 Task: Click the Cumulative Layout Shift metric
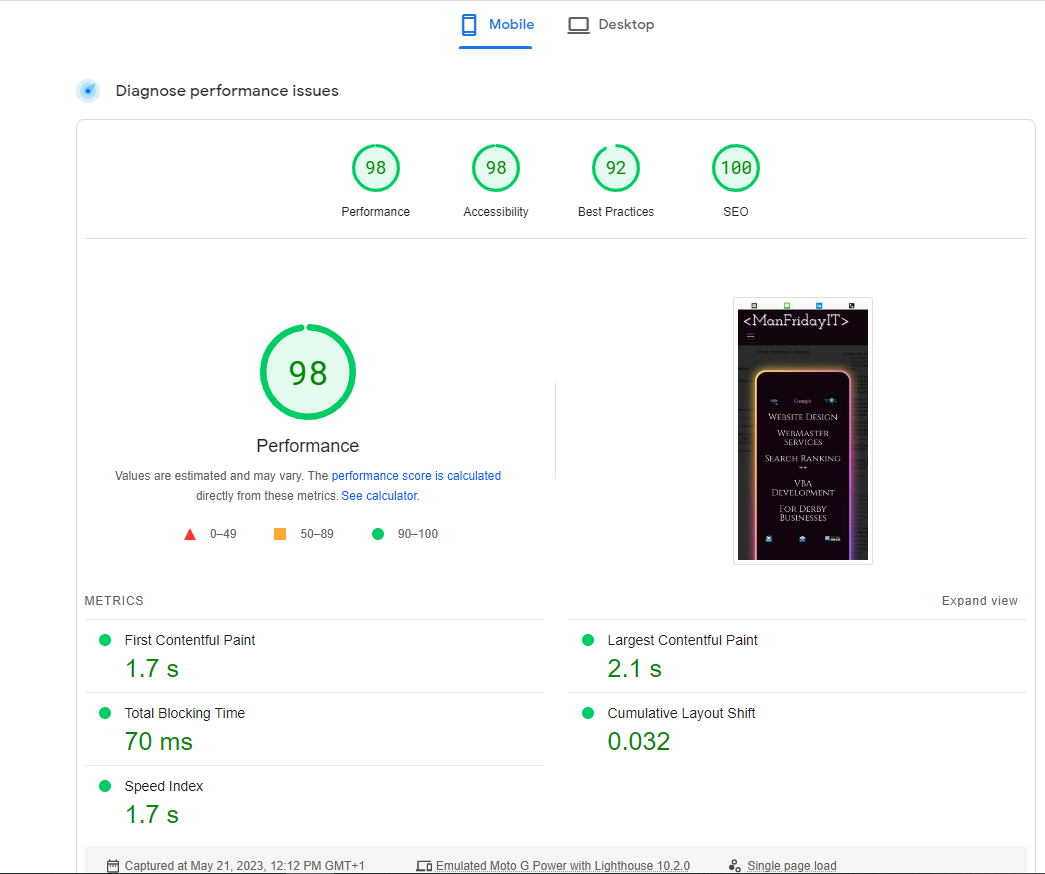(681, 713)
